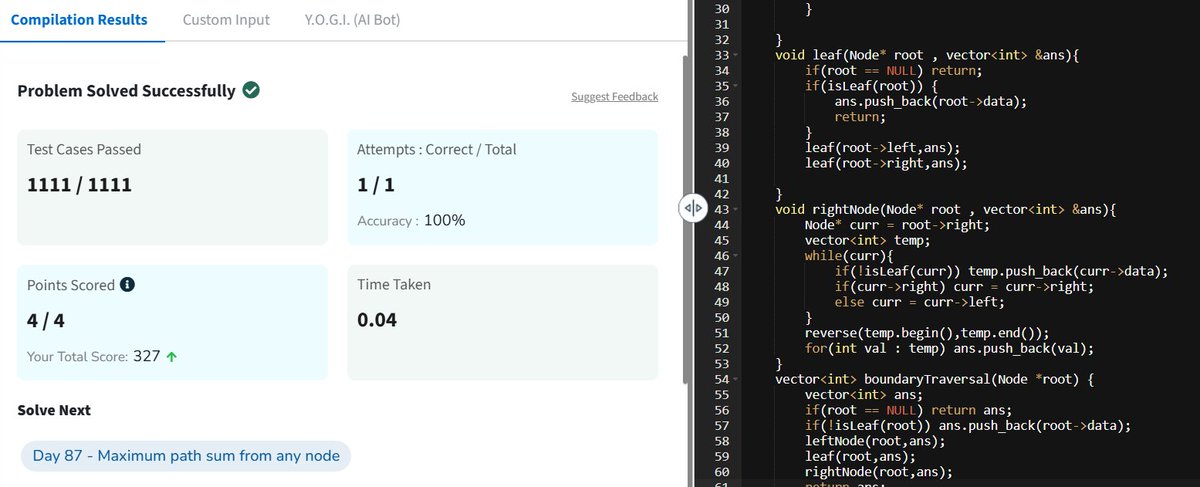Click Your Total Score: 327 text

click(94, 356)
